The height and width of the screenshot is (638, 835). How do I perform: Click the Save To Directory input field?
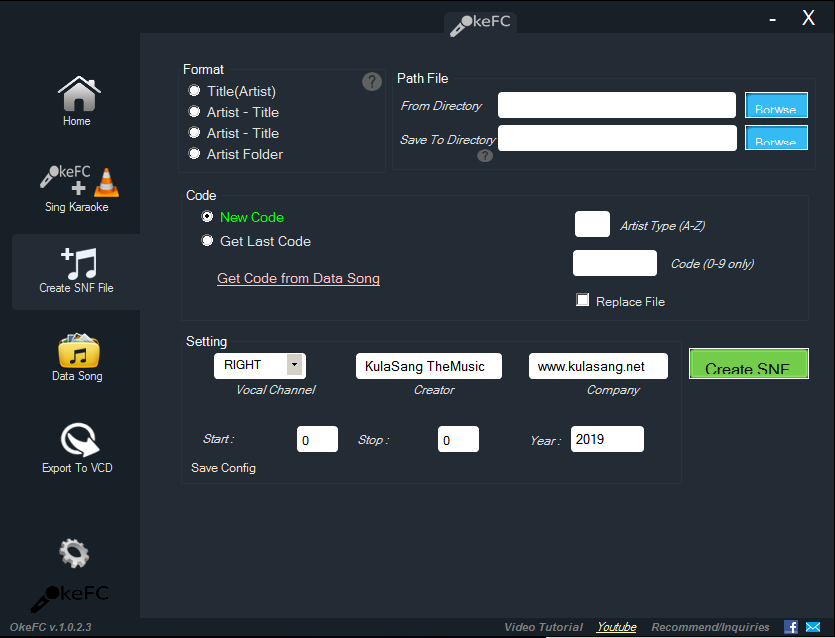tap(617, 138)
